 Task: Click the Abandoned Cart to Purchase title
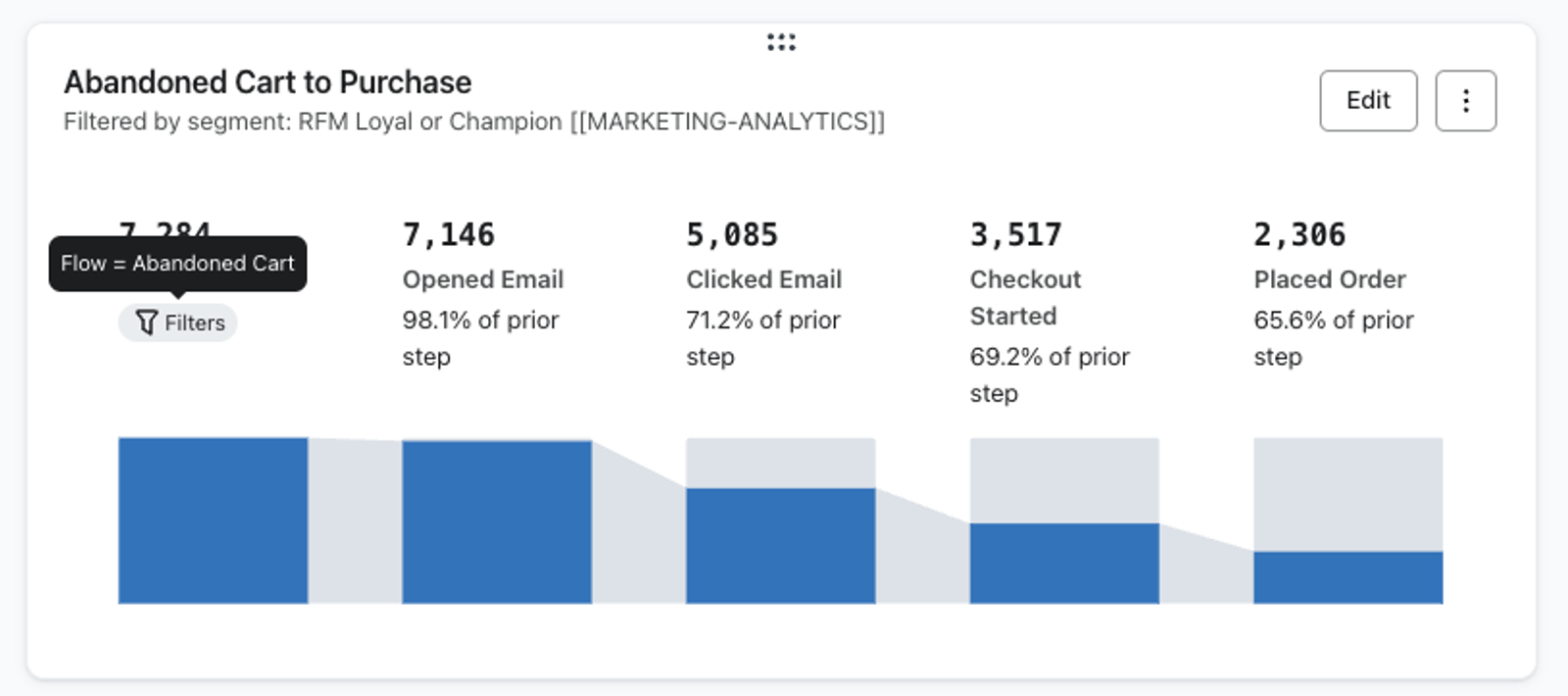click(x=268, y=82)
